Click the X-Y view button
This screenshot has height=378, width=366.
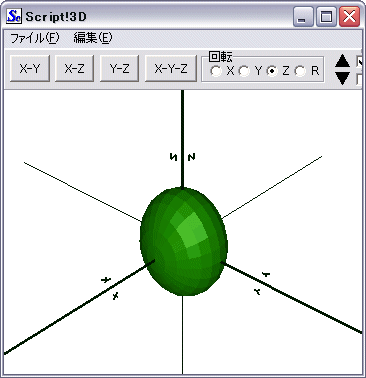[30, 68]
